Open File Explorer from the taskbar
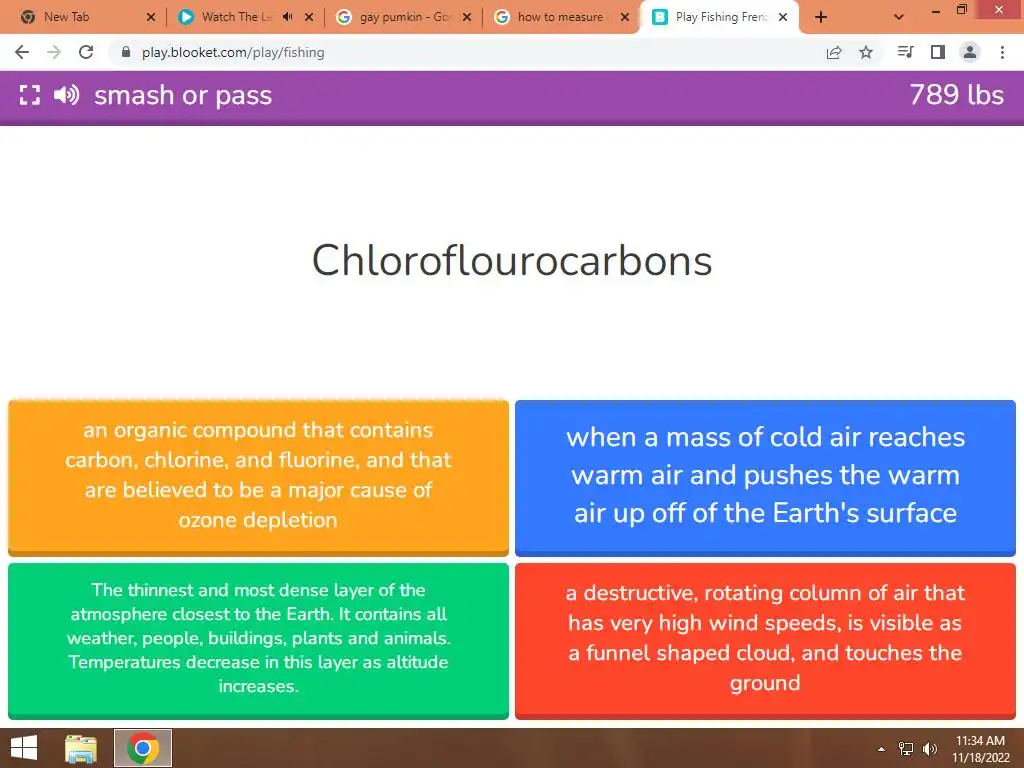1024x768 pixels. pos(81,748)
